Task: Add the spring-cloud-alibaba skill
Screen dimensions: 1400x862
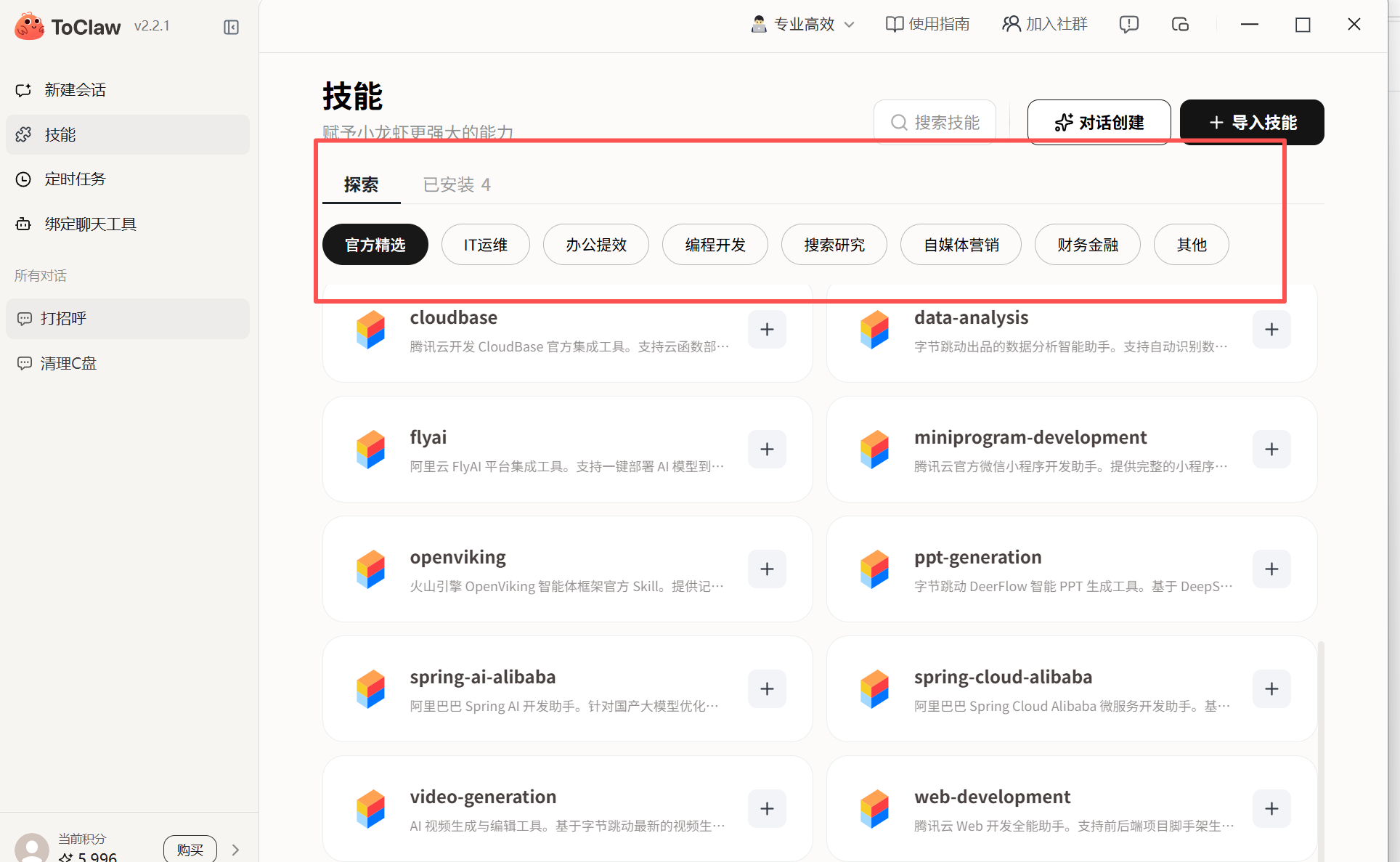Action: tap(1271, 689)
